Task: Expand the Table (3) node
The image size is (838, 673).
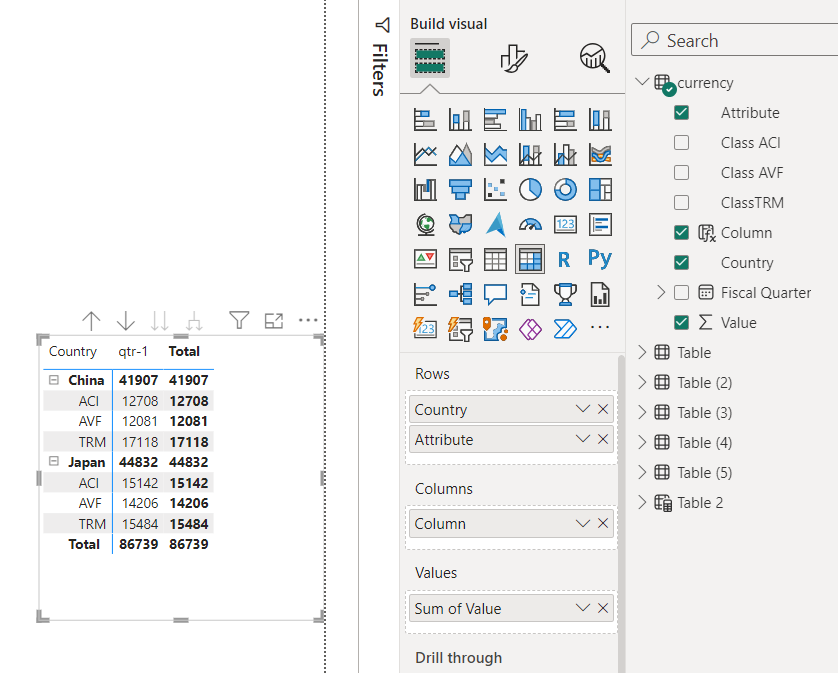Action: click(x=642, y=412)
